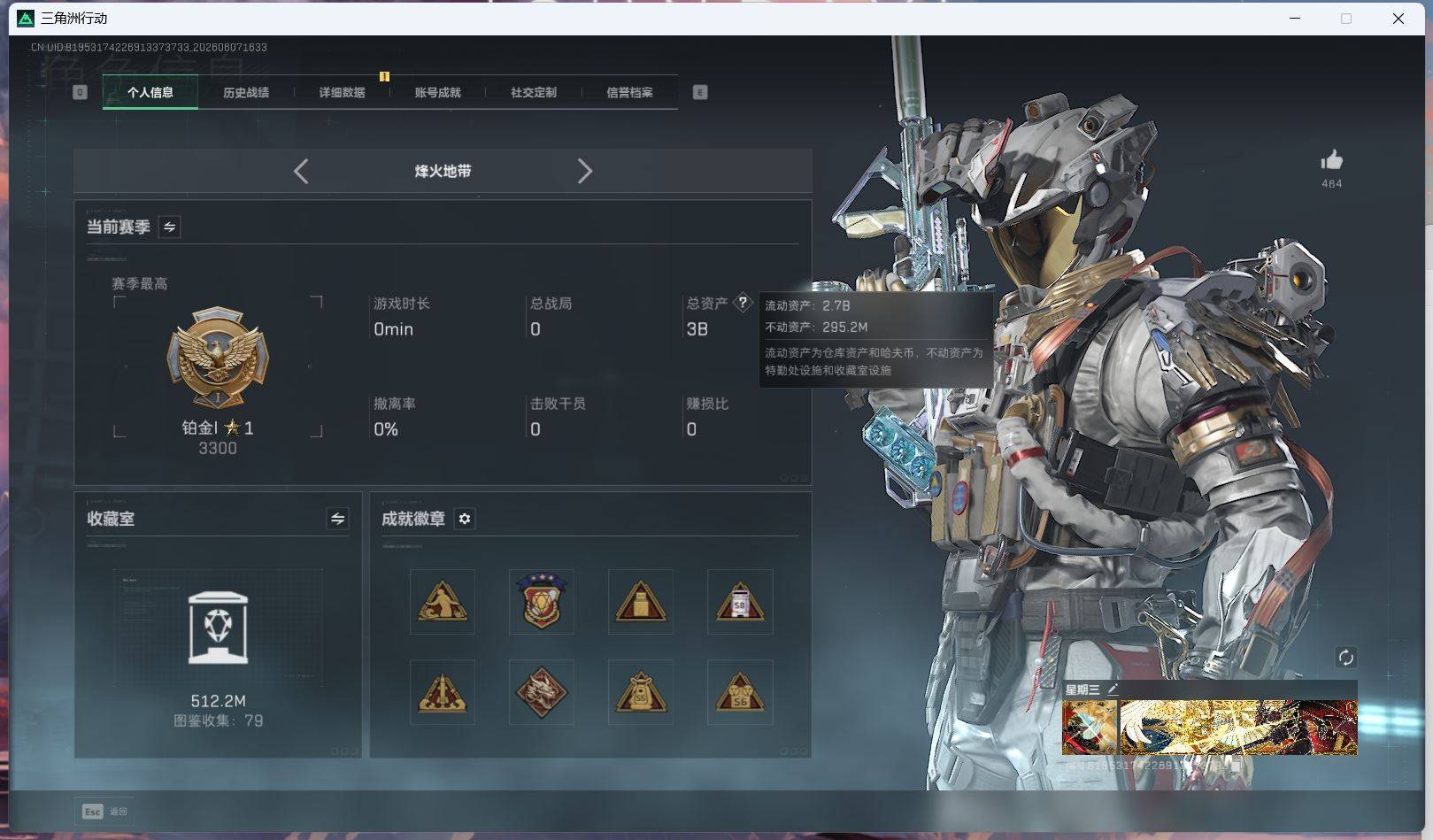This screenshot has height=840, width=1433.
Task: Open the 个人信息 tab
Action: pyautogui.click(x=150, y=92)
